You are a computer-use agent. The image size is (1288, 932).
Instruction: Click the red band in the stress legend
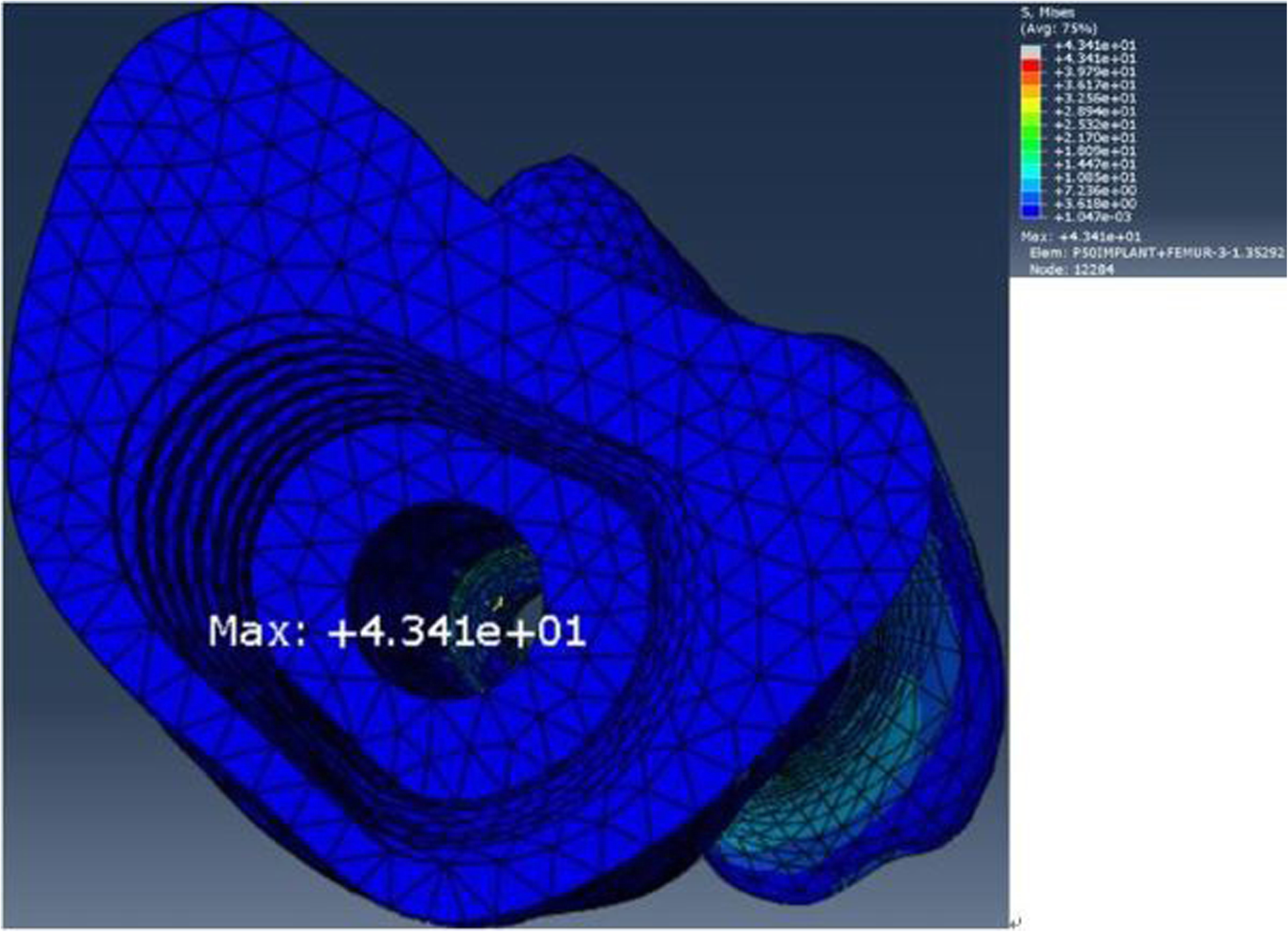click(1031, 66)
